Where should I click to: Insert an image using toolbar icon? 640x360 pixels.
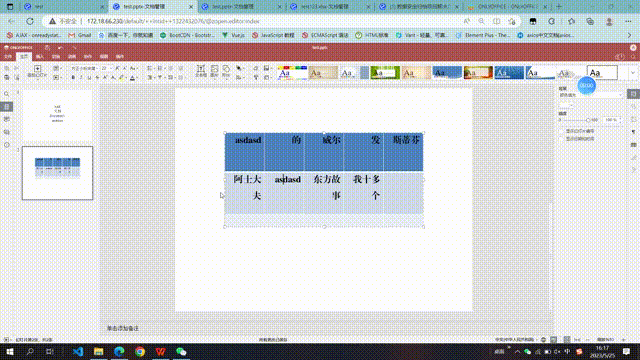click(x=214, y=71)
